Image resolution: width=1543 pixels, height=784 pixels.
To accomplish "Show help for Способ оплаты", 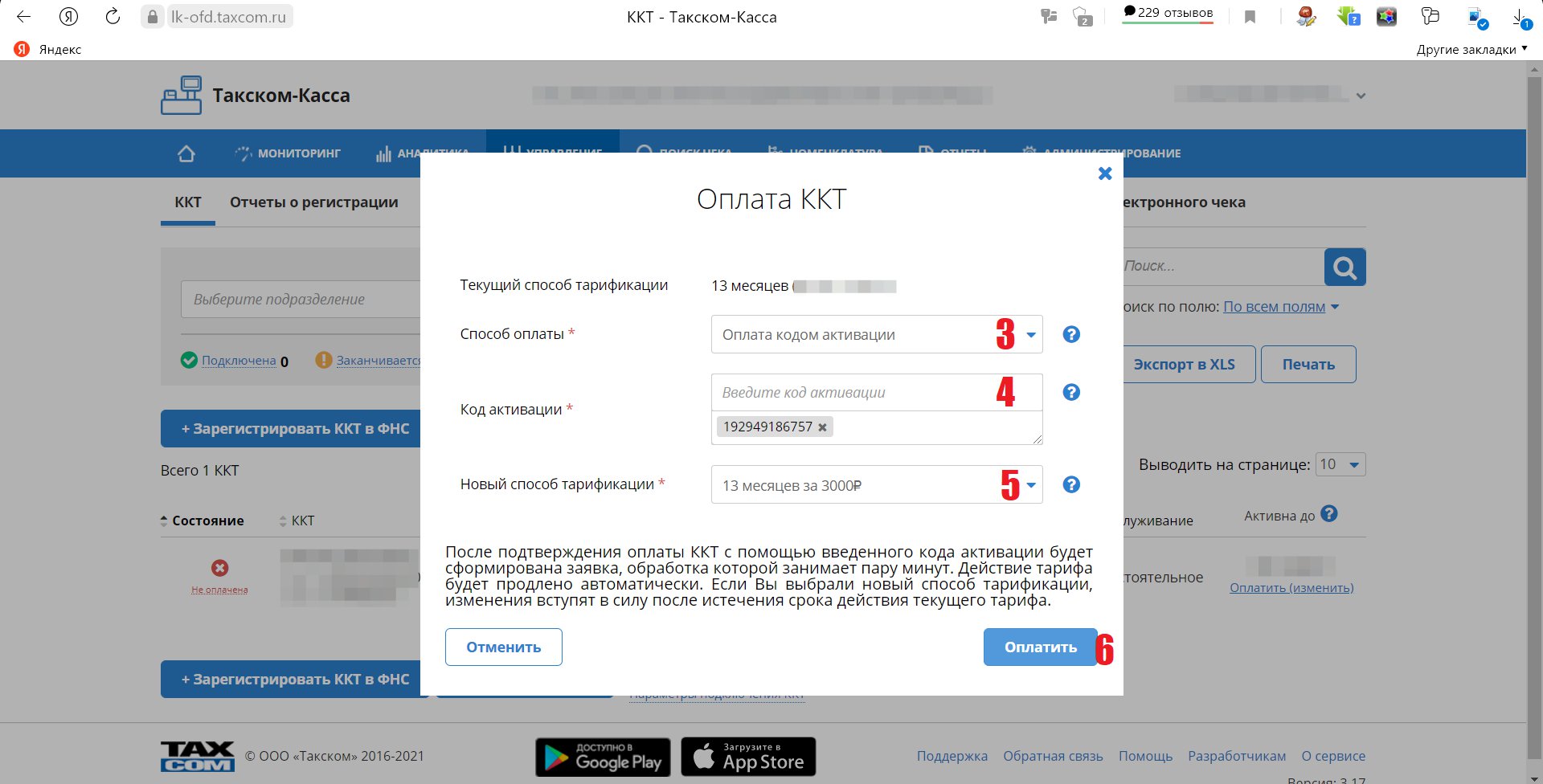I will tap(1071, 334).
